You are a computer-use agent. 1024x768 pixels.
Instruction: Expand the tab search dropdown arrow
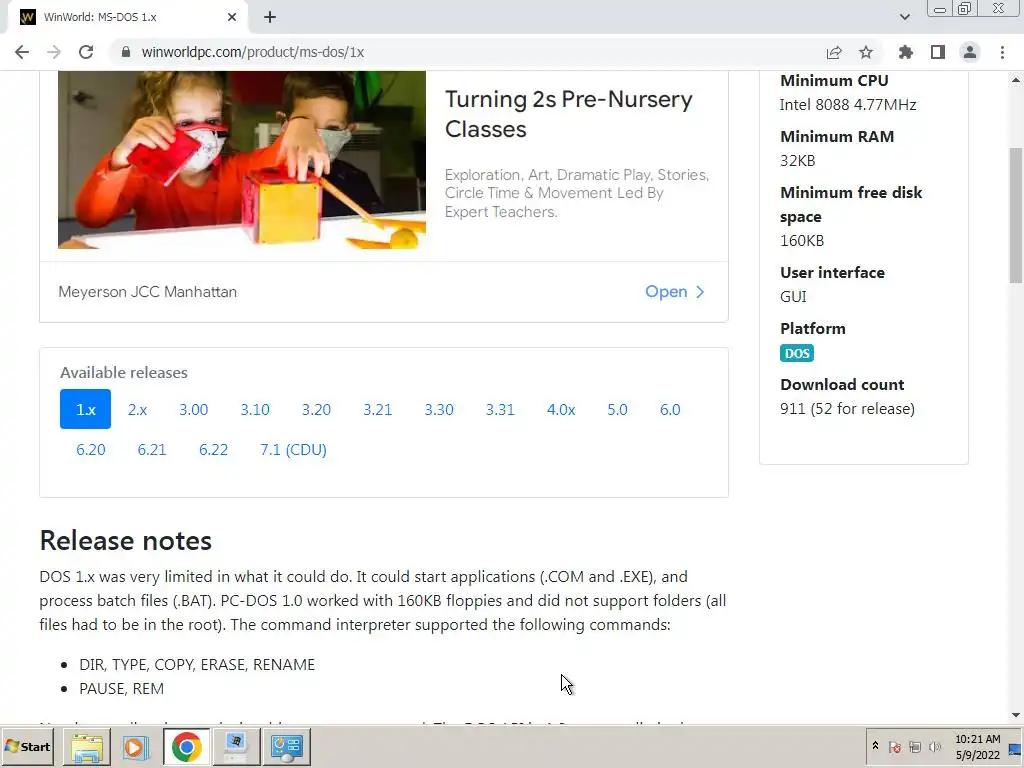tap(904, 17)
